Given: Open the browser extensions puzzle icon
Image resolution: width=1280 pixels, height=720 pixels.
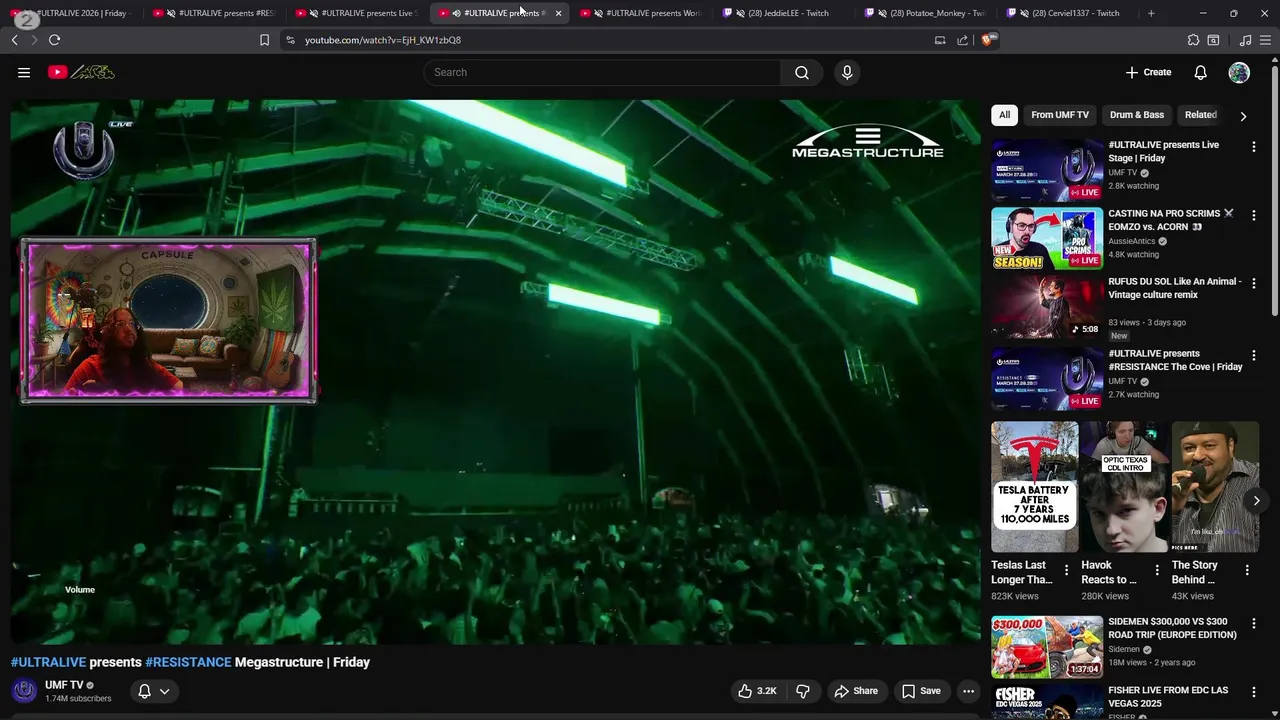Looking at the screenshot, I should pos(1193,40).
